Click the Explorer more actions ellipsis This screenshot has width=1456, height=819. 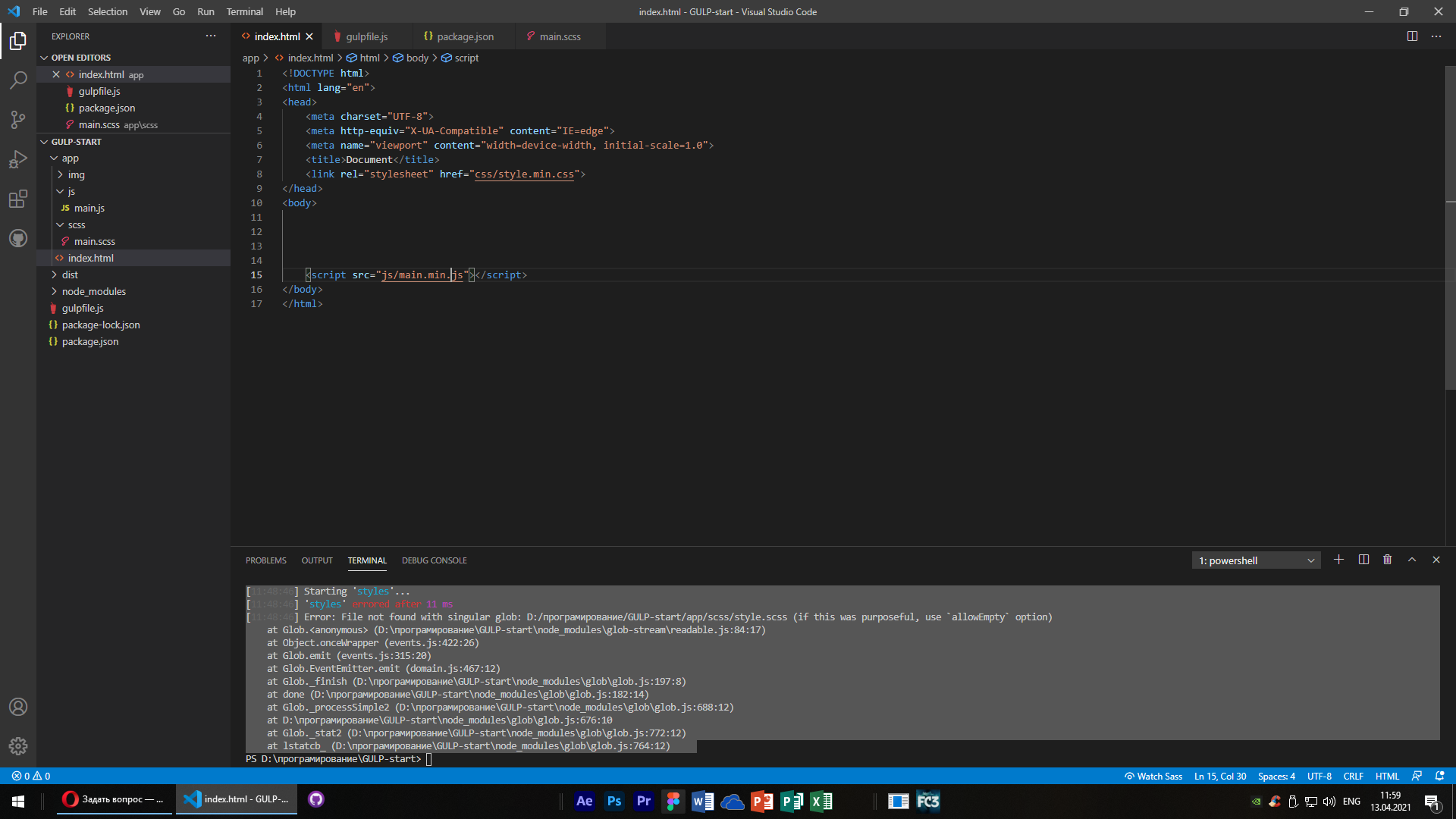211,36
